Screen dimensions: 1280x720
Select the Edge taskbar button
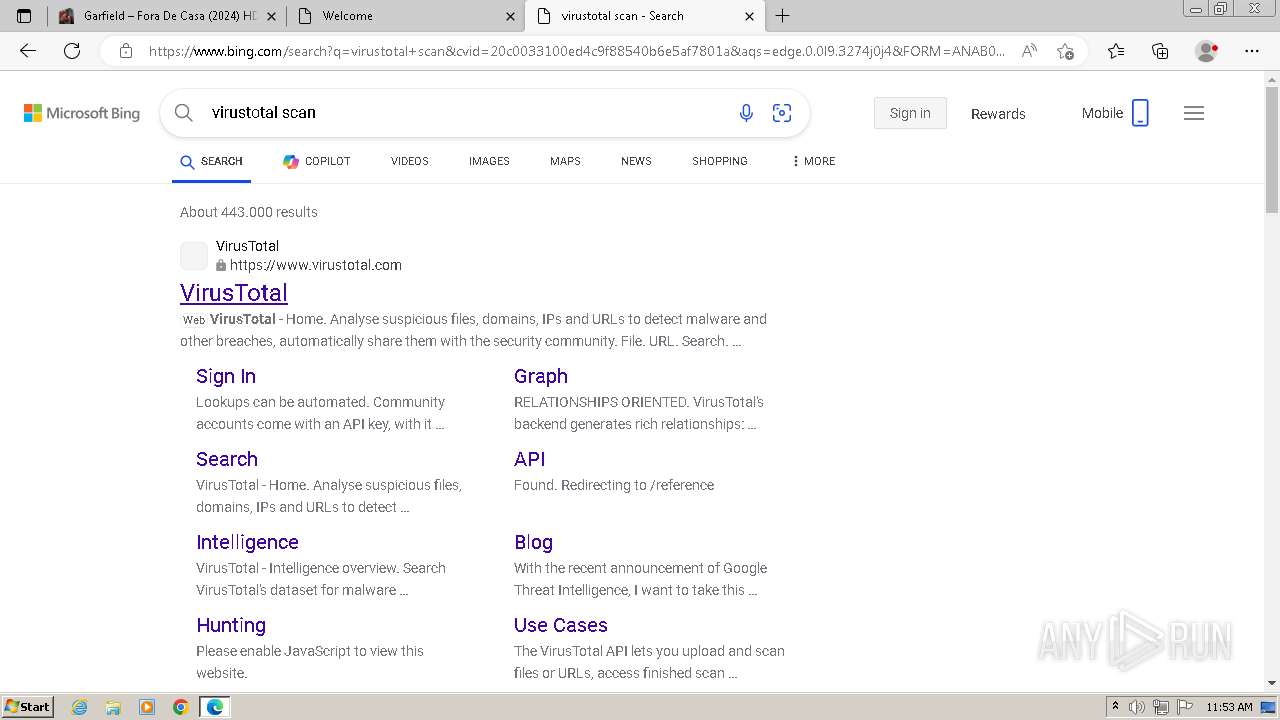point(214,707)
